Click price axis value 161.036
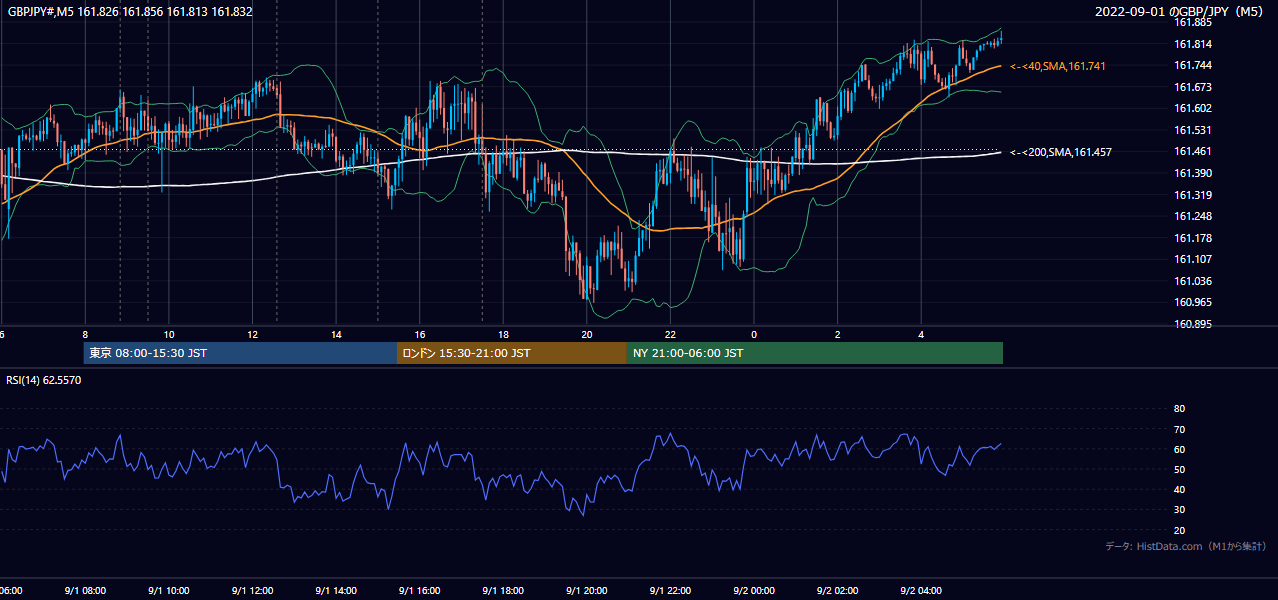 (x=1193, y=281)
